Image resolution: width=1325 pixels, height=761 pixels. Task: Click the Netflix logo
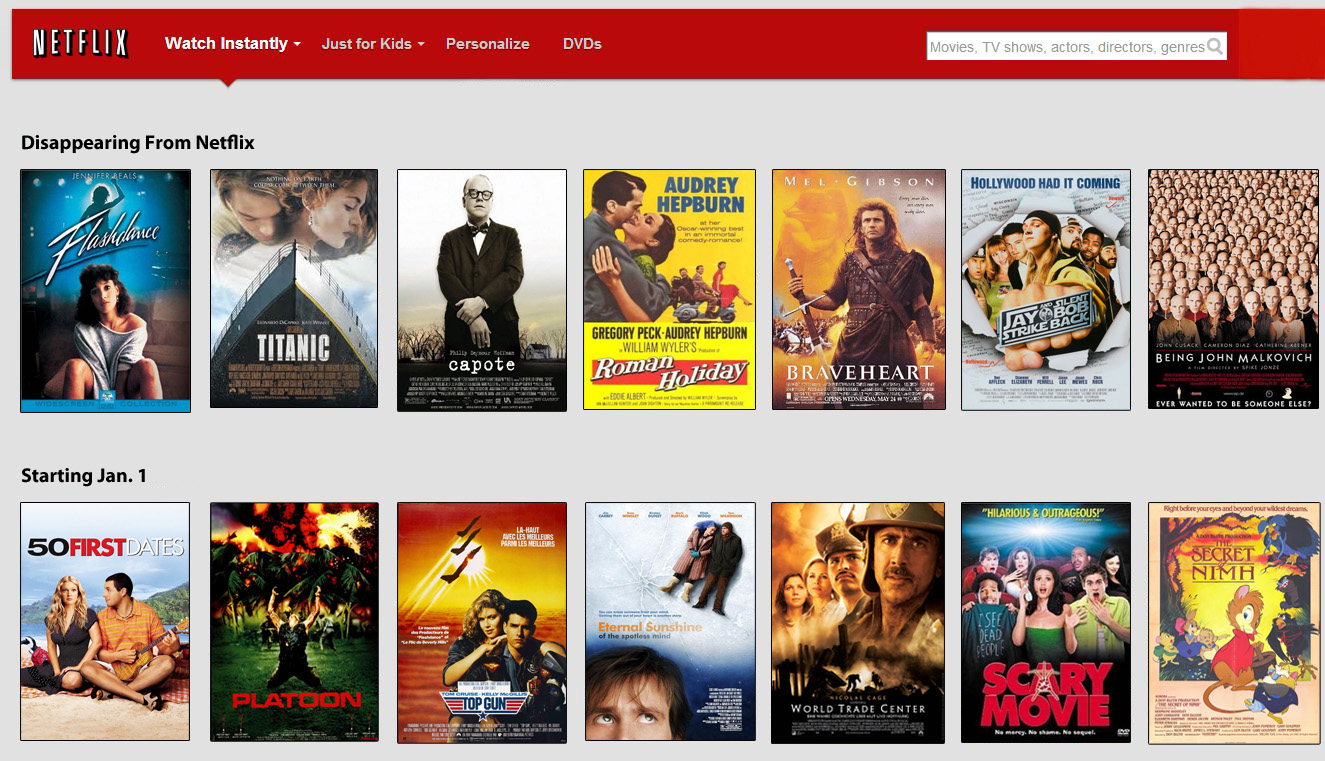tap(80, 44)
